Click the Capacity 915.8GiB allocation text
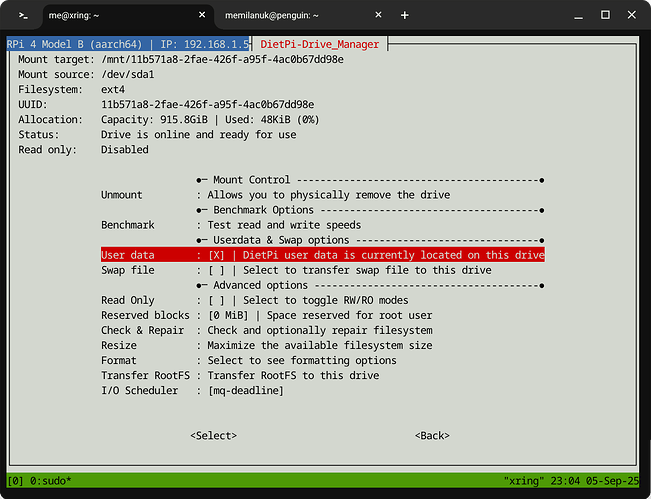The width and height of the screenshot is (651, 499). click(154, 120)
